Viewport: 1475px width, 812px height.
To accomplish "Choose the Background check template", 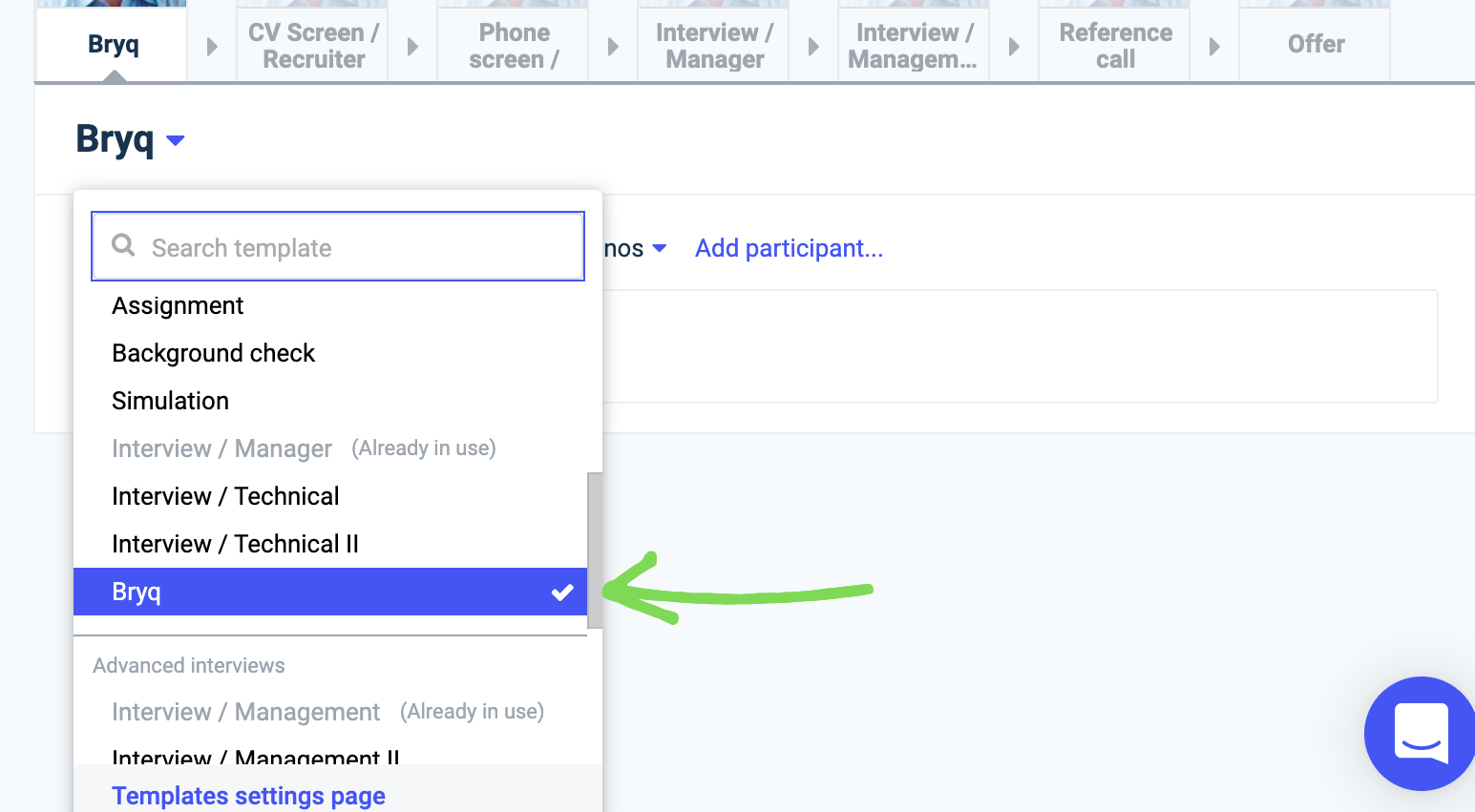I will [213, 353].
